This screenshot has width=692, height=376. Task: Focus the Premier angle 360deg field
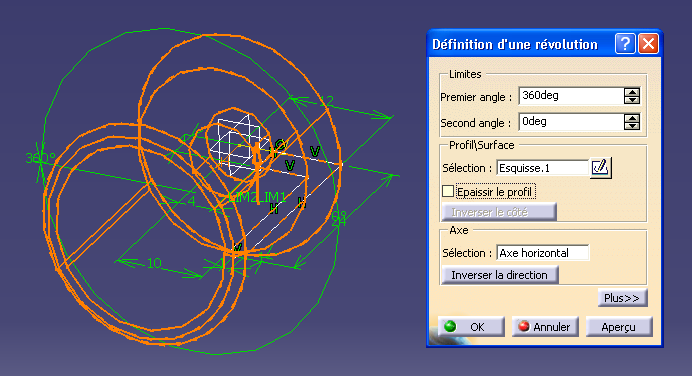(x=571, y=96)
